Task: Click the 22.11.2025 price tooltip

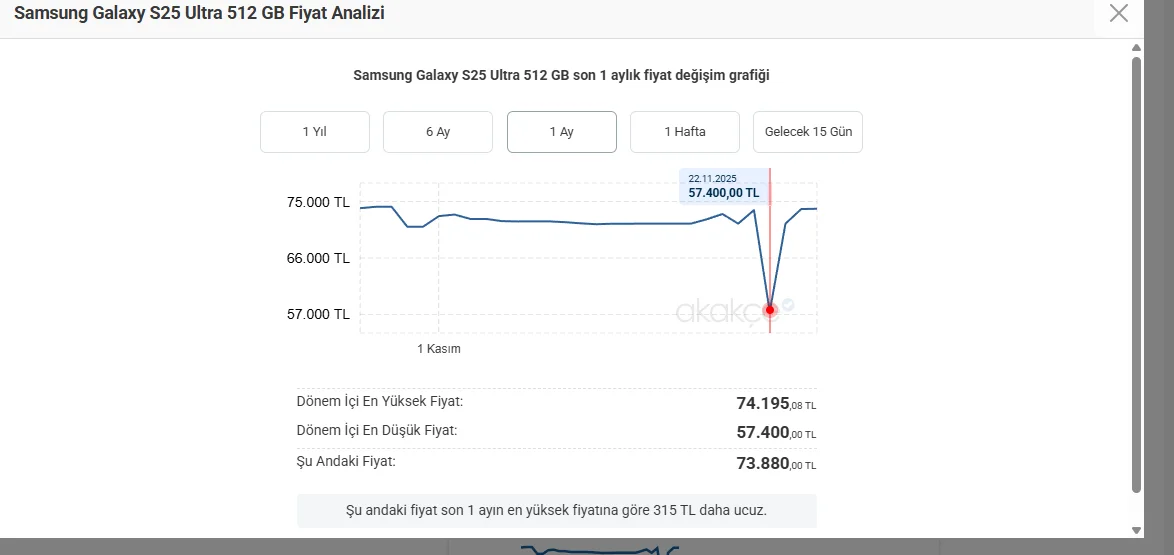Action: (724, 186)
